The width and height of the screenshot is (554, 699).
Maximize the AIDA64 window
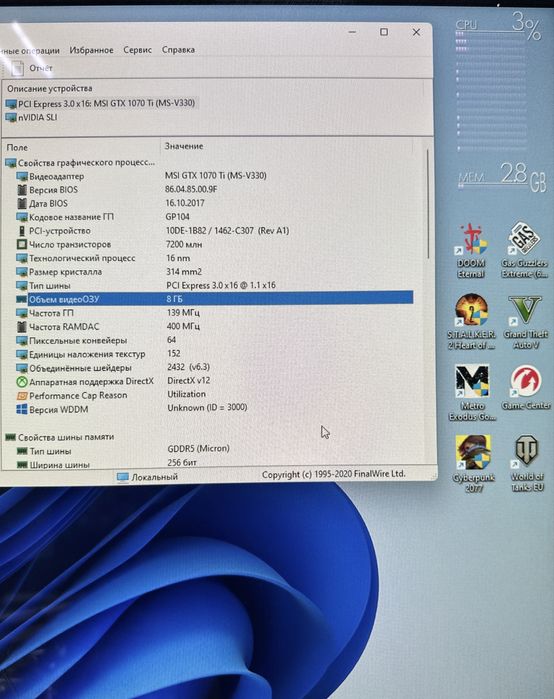click(384, 32)
